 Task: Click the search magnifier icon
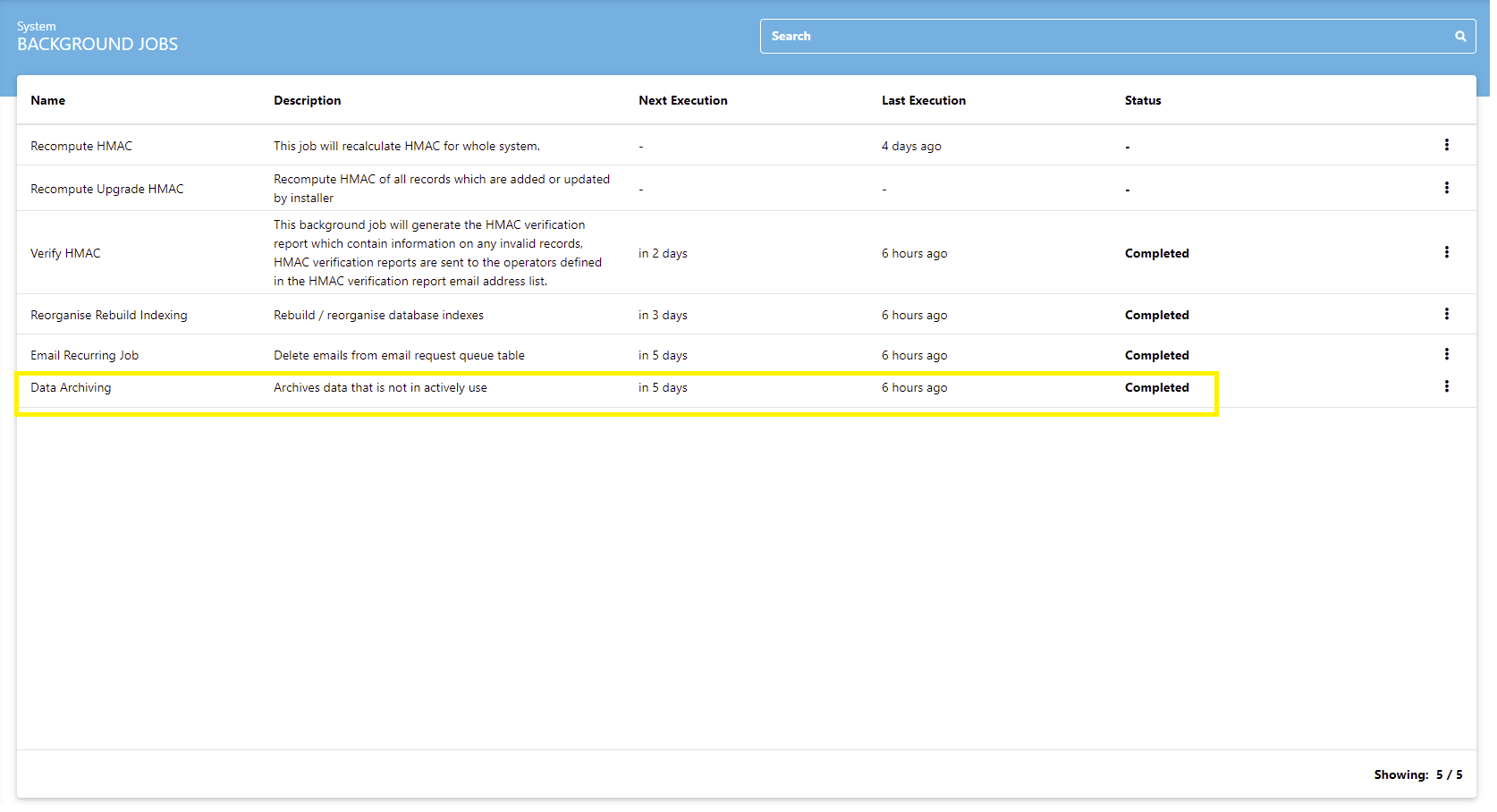pos(1459,37)
